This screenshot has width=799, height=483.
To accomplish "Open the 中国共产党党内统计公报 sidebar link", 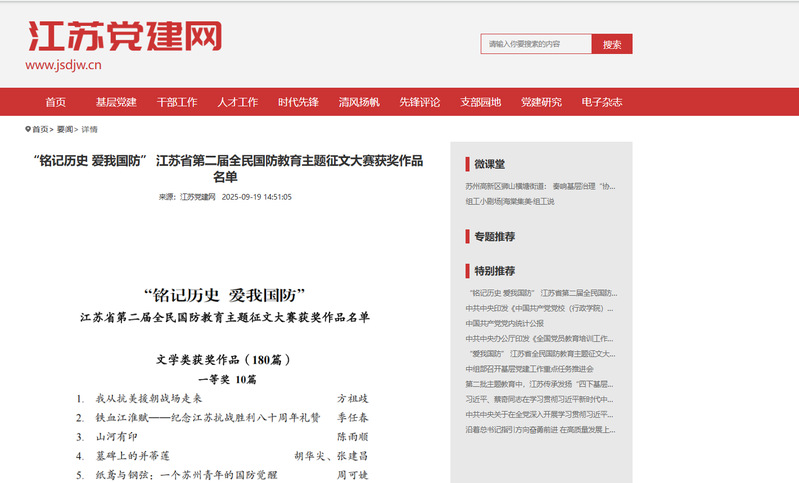I will pos(505,323).
